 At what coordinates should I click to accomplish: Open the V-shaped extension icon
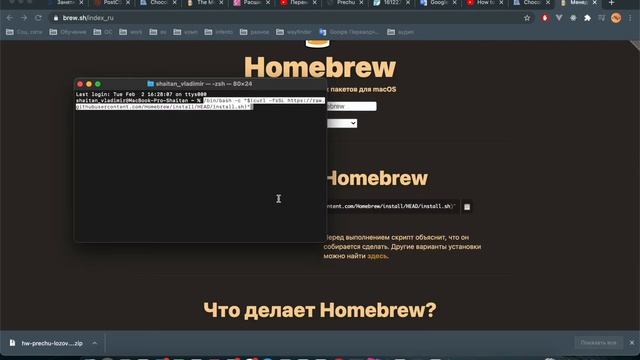pos(559,18)
